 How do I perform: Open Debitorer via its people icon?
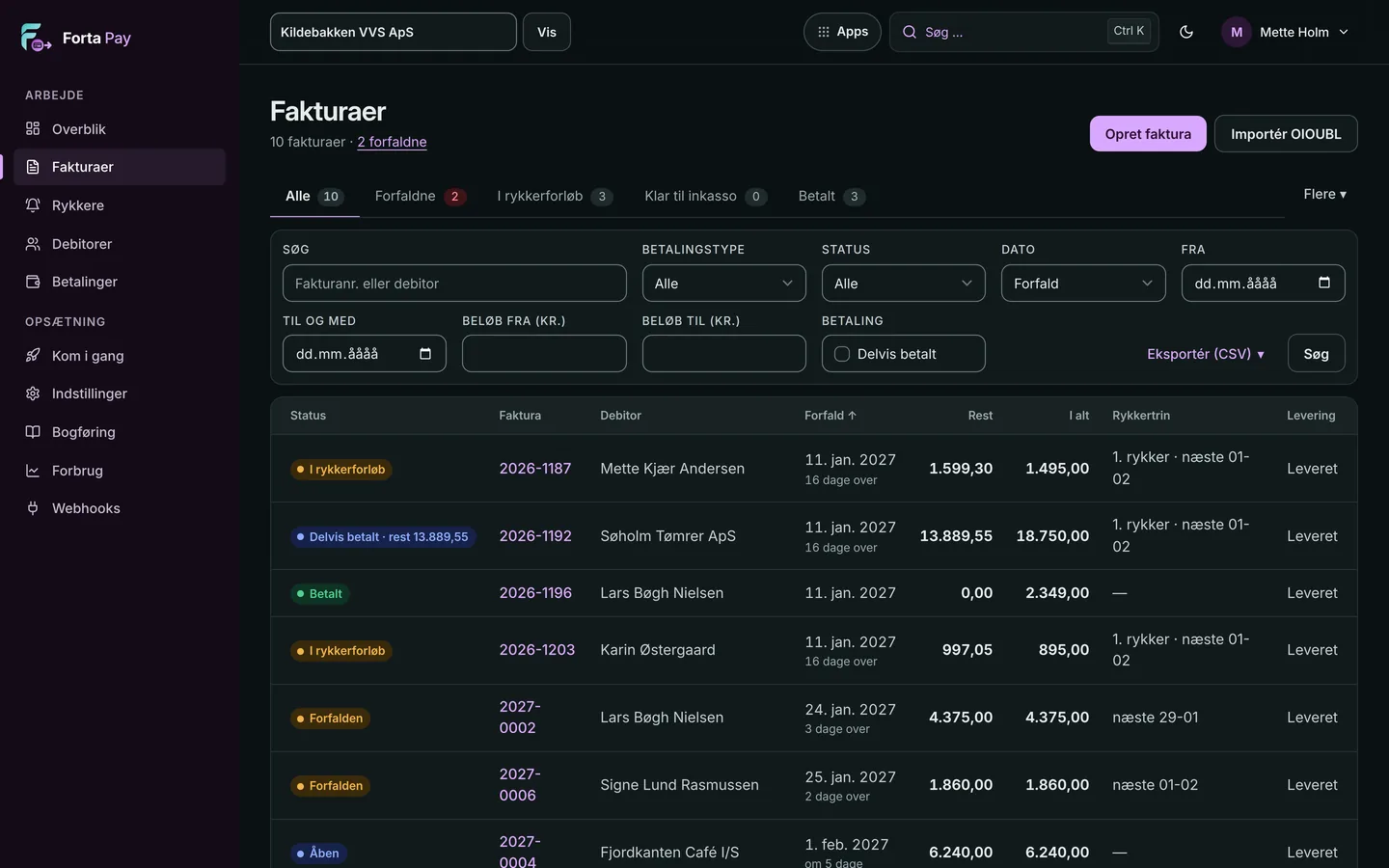click(33, 244)
